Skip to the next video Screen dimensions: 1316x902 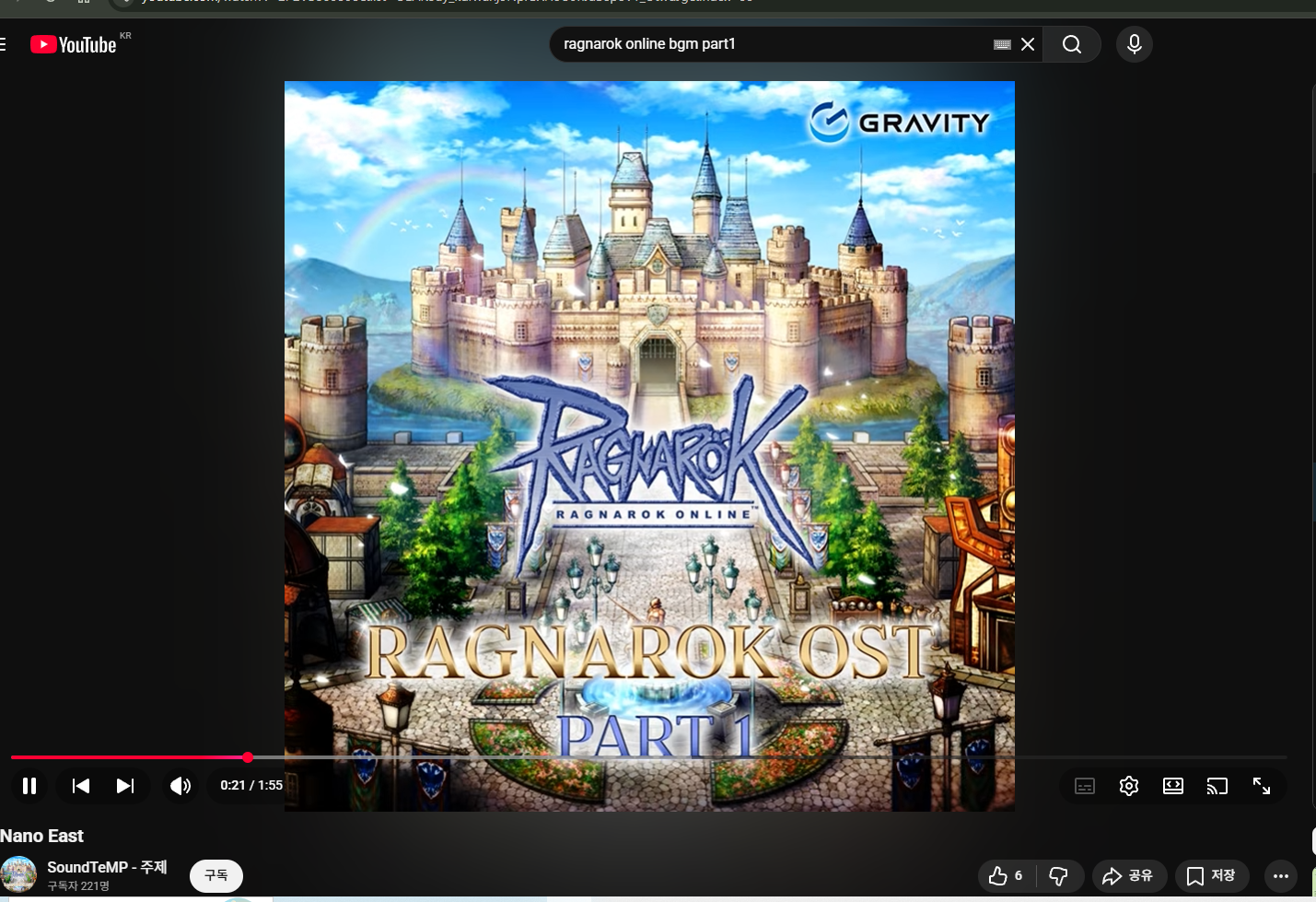click(x=125, y=786)
